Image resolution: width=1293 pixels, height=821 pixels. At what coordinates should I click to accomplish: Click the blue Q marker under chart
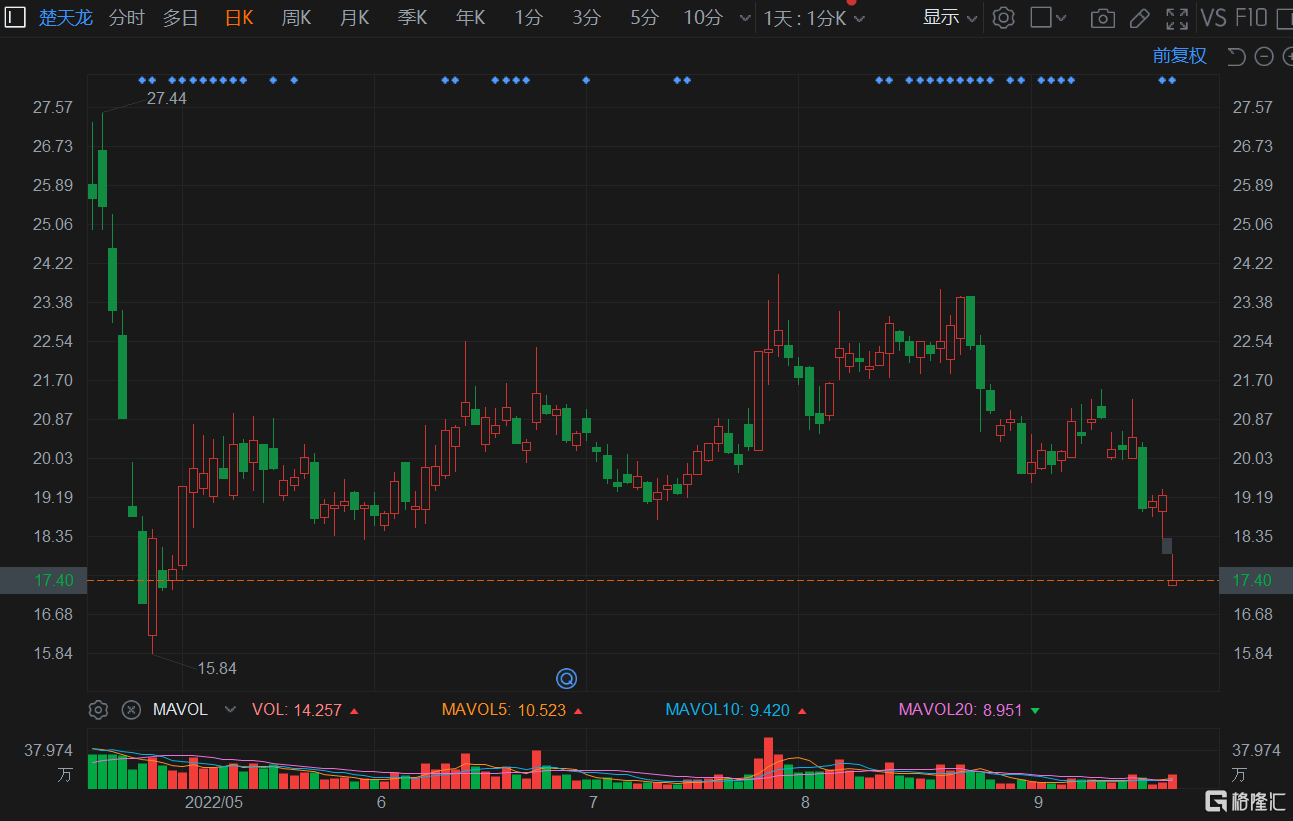(566, 679)
